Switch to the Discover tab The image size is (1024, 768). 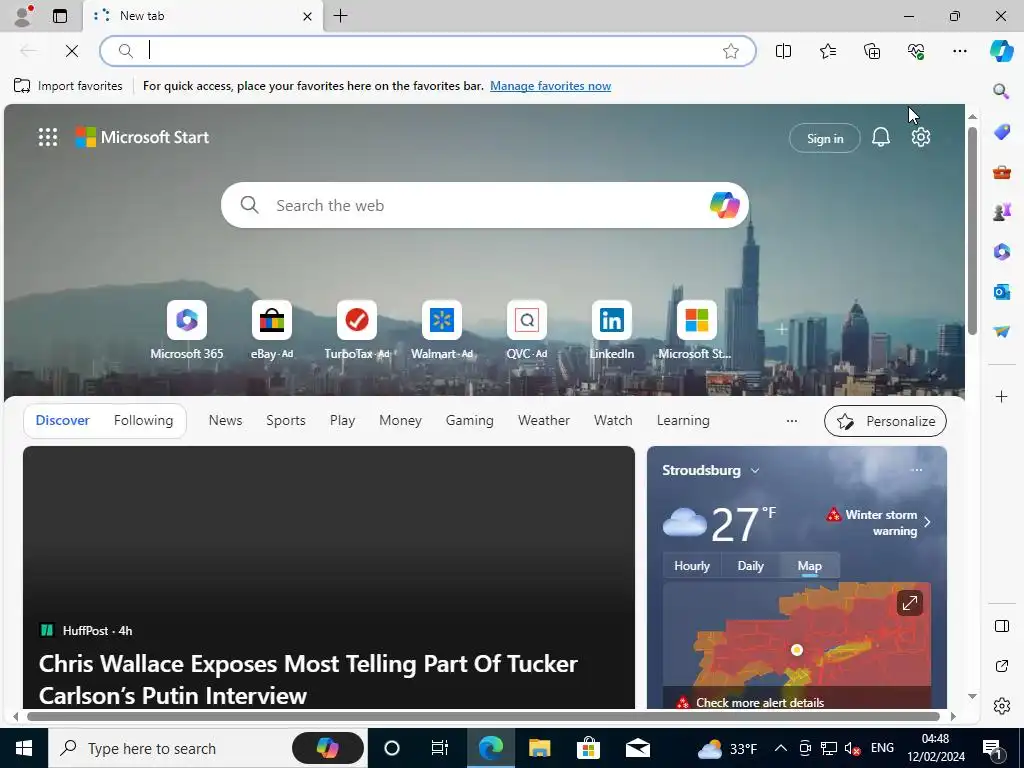tap(63, 421)
